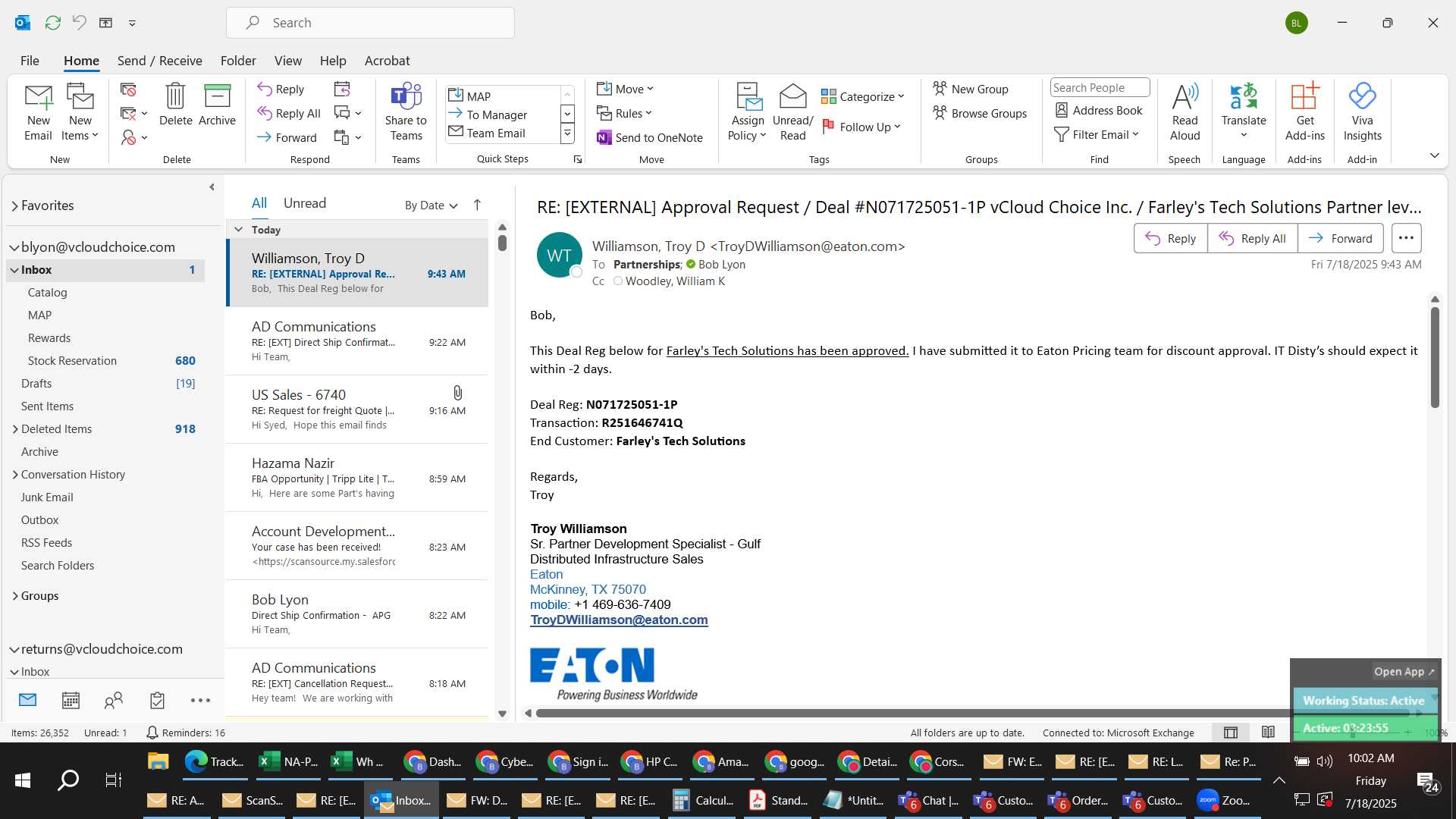Viewport: 1456px width, 819px height.
Task: Open Read Aloud speech tool
Action: coord(1185,112)
